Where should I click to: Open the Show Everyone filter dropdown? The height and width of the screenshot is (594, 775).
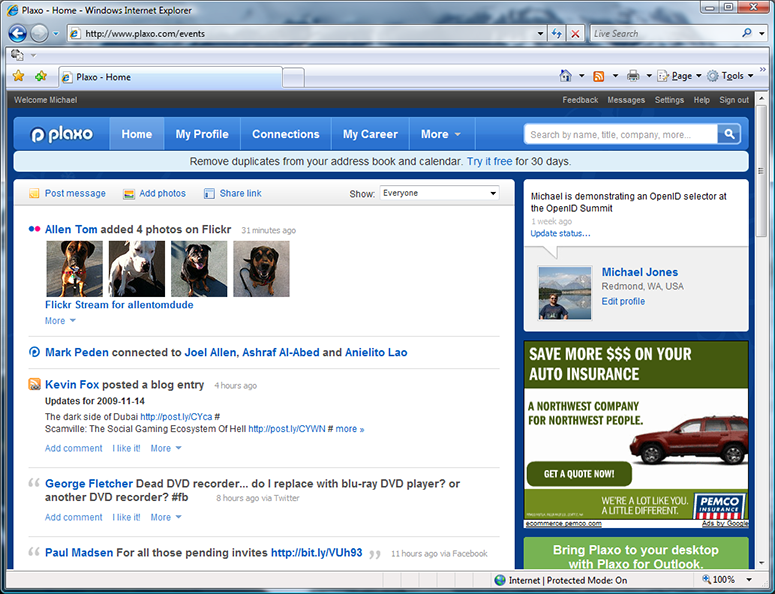click(439, 193)
